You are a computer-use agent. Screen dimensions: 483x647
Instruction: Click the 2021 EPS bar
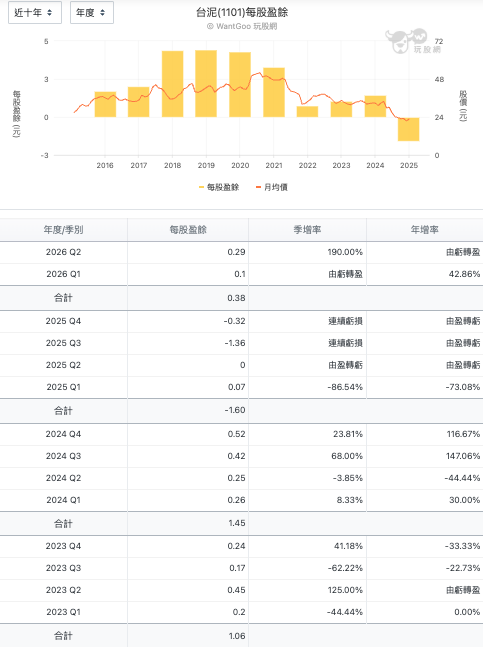click(x=274, y=92)
